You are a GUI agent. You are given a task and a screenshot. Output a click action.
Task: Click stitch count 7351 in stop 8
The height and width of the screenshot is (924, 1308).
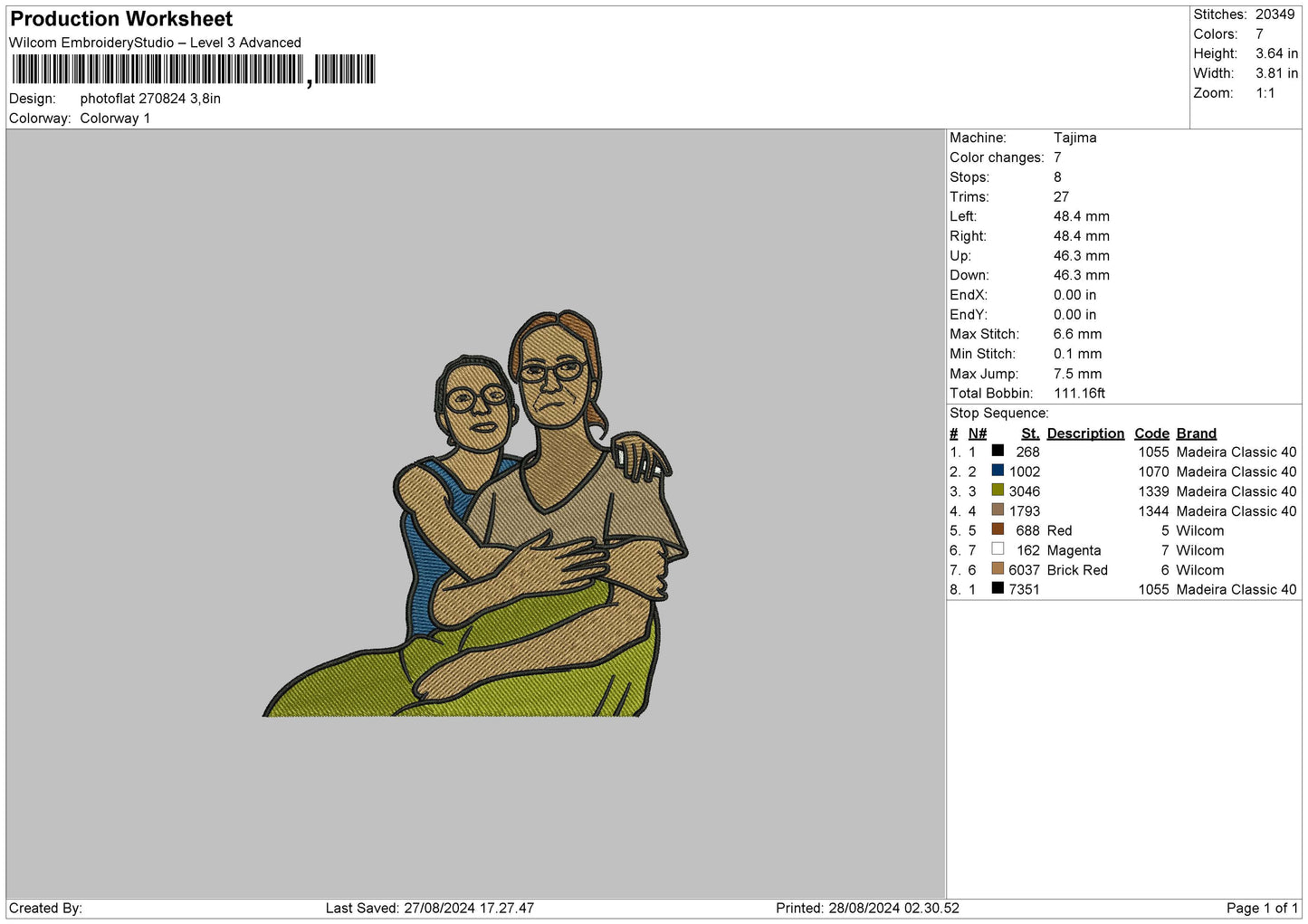pyautogui.click(x=1025, y=590)
